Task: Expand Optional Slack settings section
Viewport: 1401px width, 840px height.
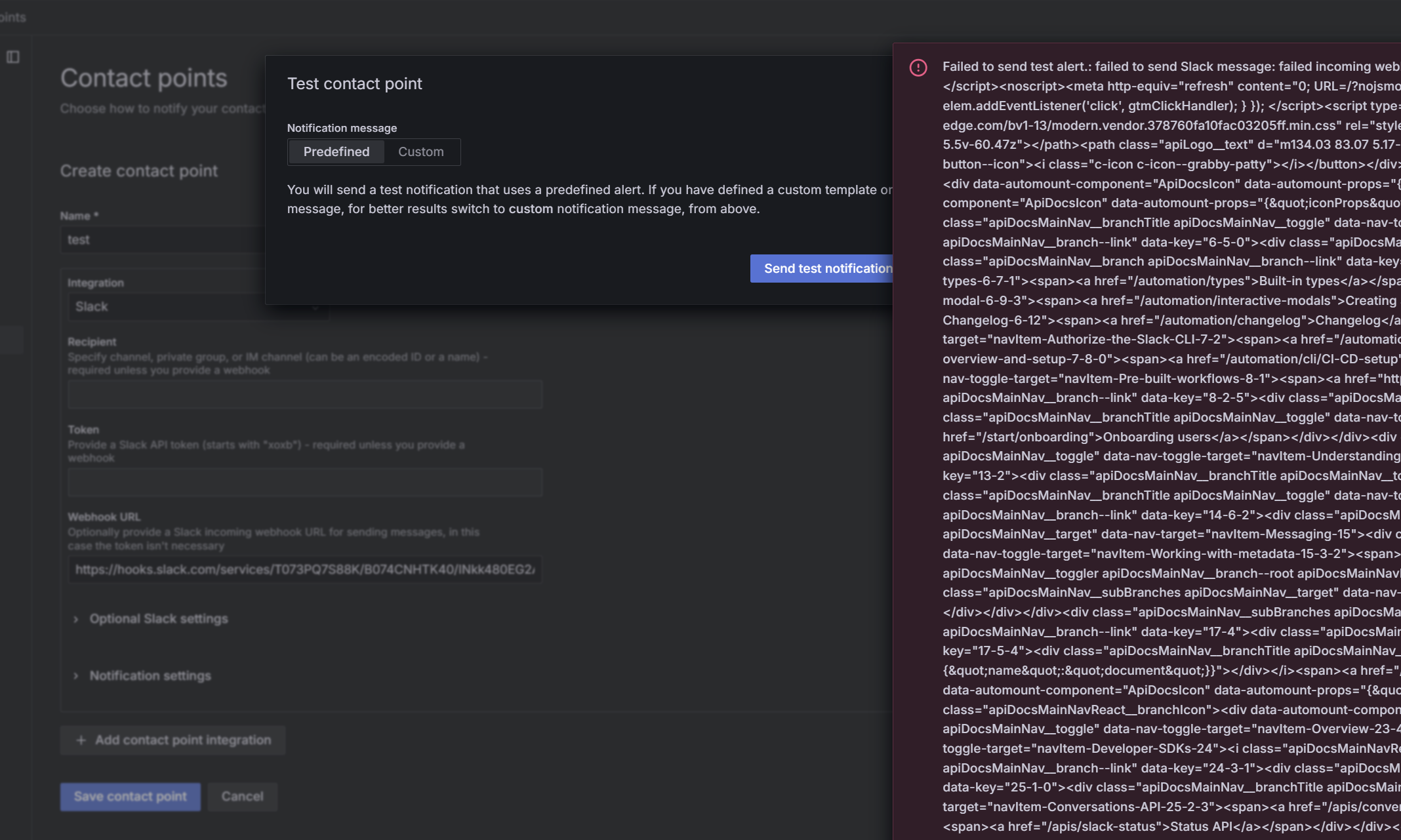Action: (158, 618)
